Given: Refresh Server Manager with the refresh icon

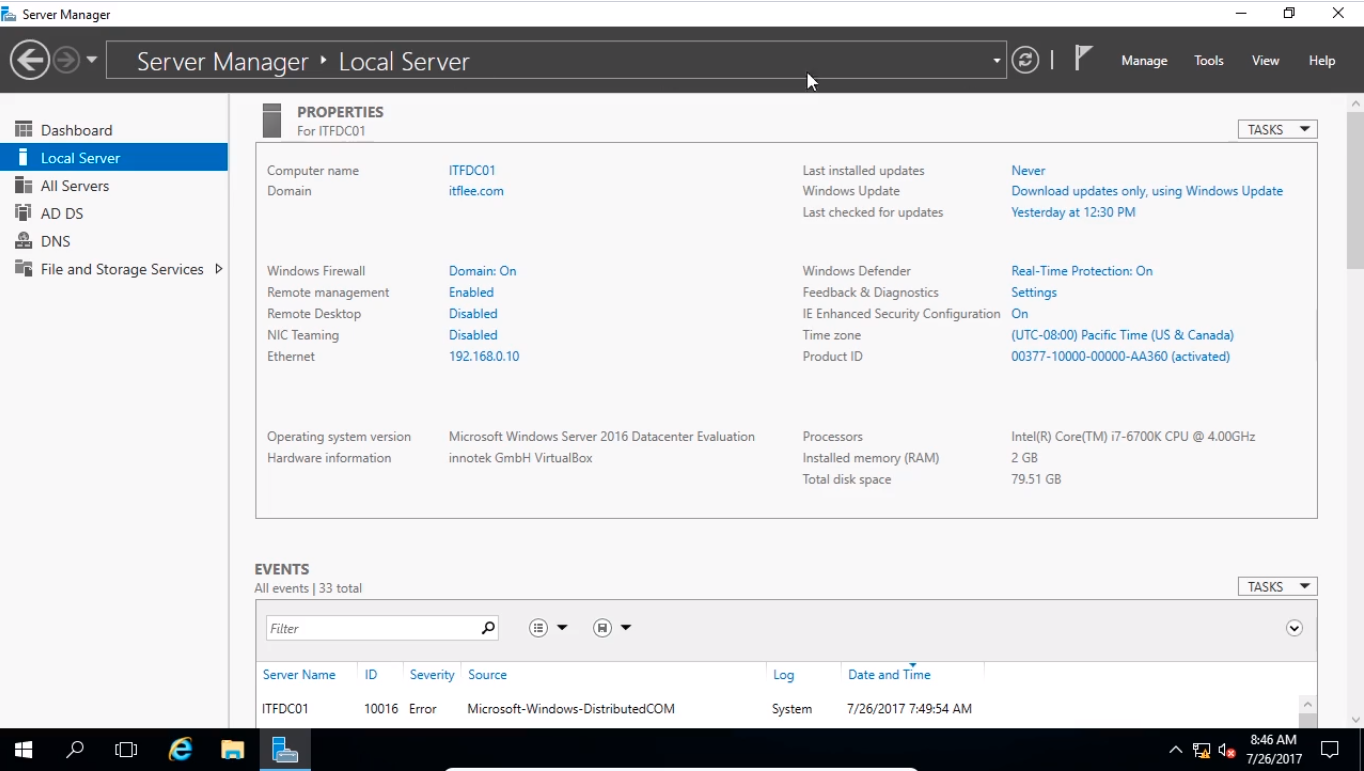Looking at the screenshot, I should [1025, 60].
